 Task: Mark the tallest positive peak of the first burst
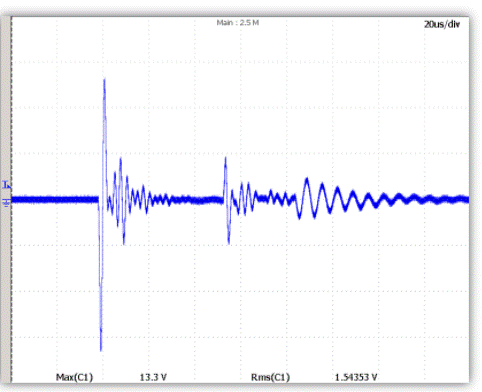[x=104, y=80]
